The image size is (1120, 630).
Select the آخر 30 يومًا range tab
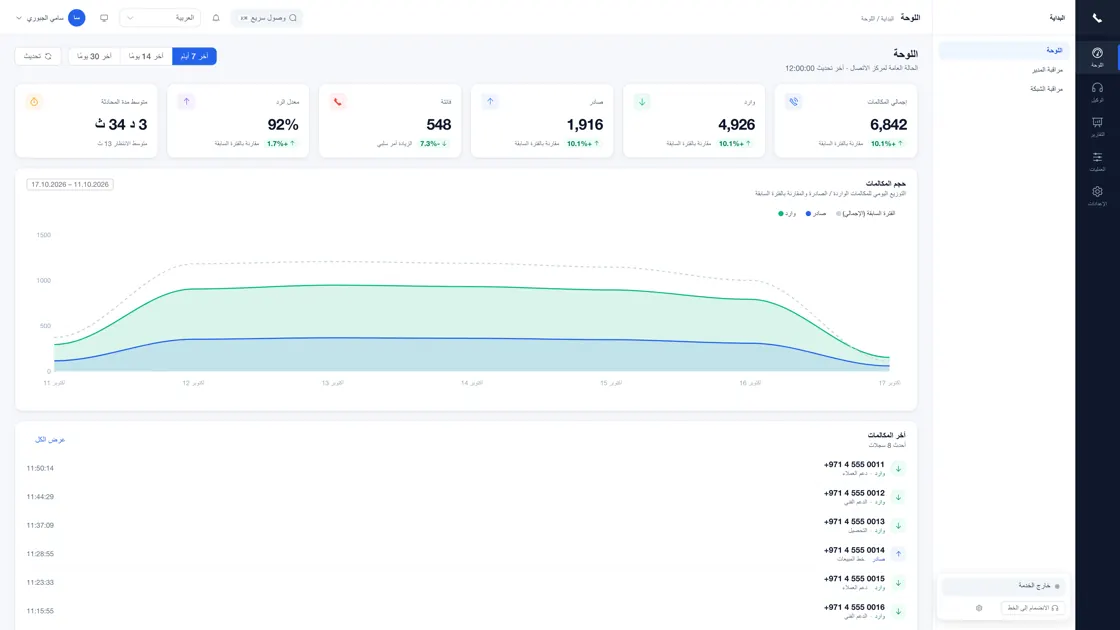94,56
